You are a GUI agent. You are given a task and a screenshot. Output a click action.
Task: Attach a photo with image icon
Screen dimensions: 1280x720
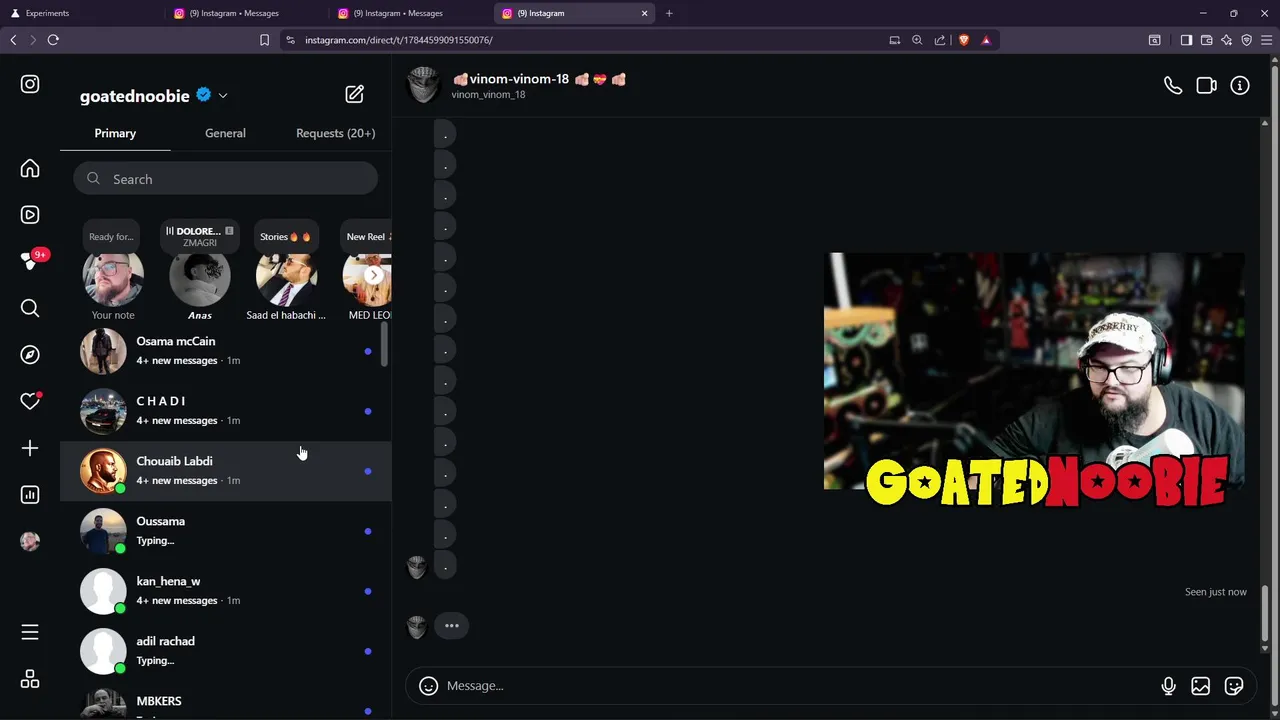[1201, 686]
